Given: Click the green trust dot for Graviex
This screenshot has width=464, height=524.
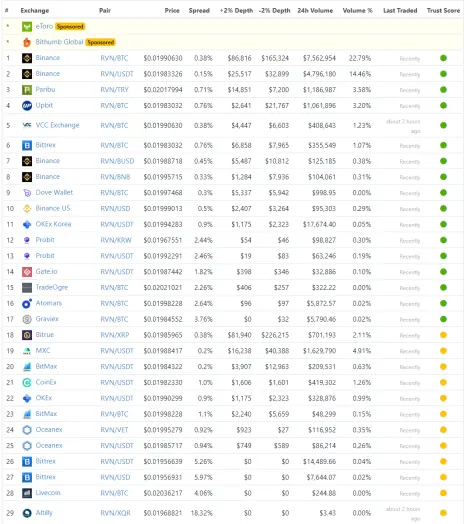Looking at the screenshot, I should pyautogui.click(x=443, y=319).
